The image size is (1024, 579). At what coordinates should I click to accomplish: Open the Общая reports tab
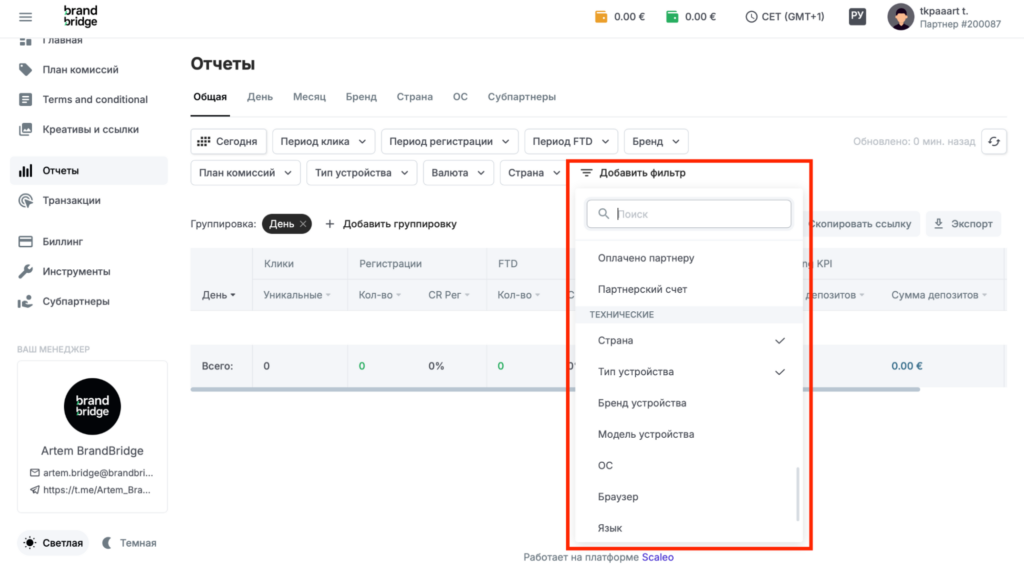[210, 97]
